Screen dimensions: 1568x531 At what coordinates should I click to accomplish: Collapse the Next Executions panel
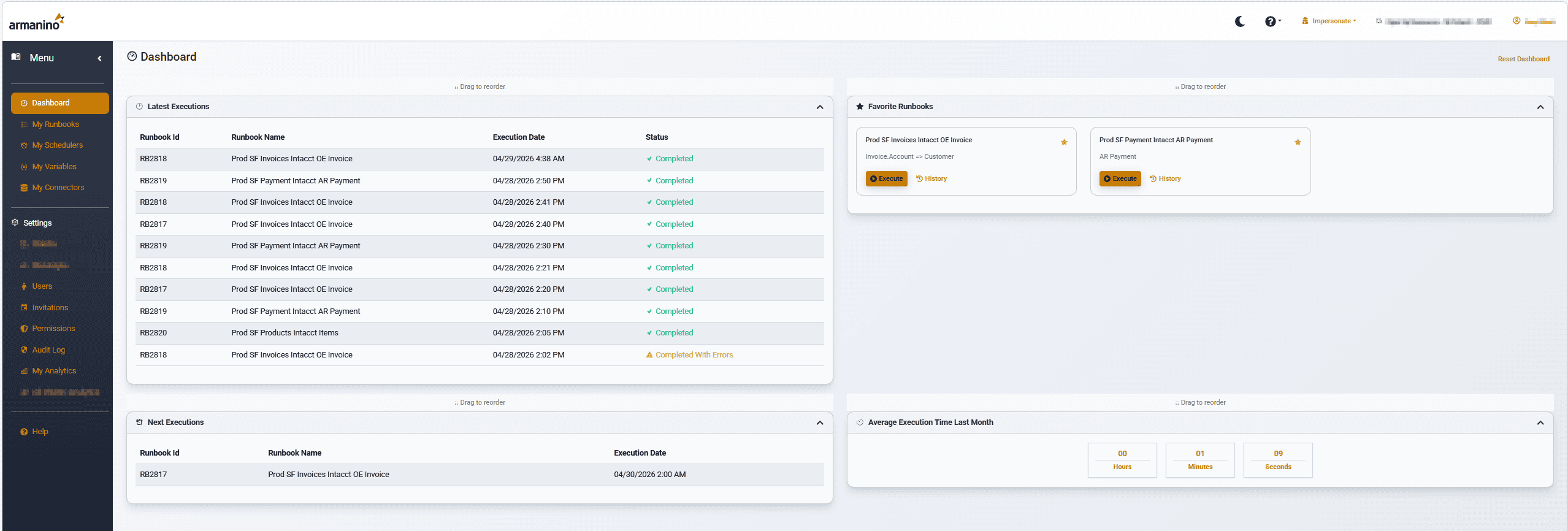pos(820,423)
